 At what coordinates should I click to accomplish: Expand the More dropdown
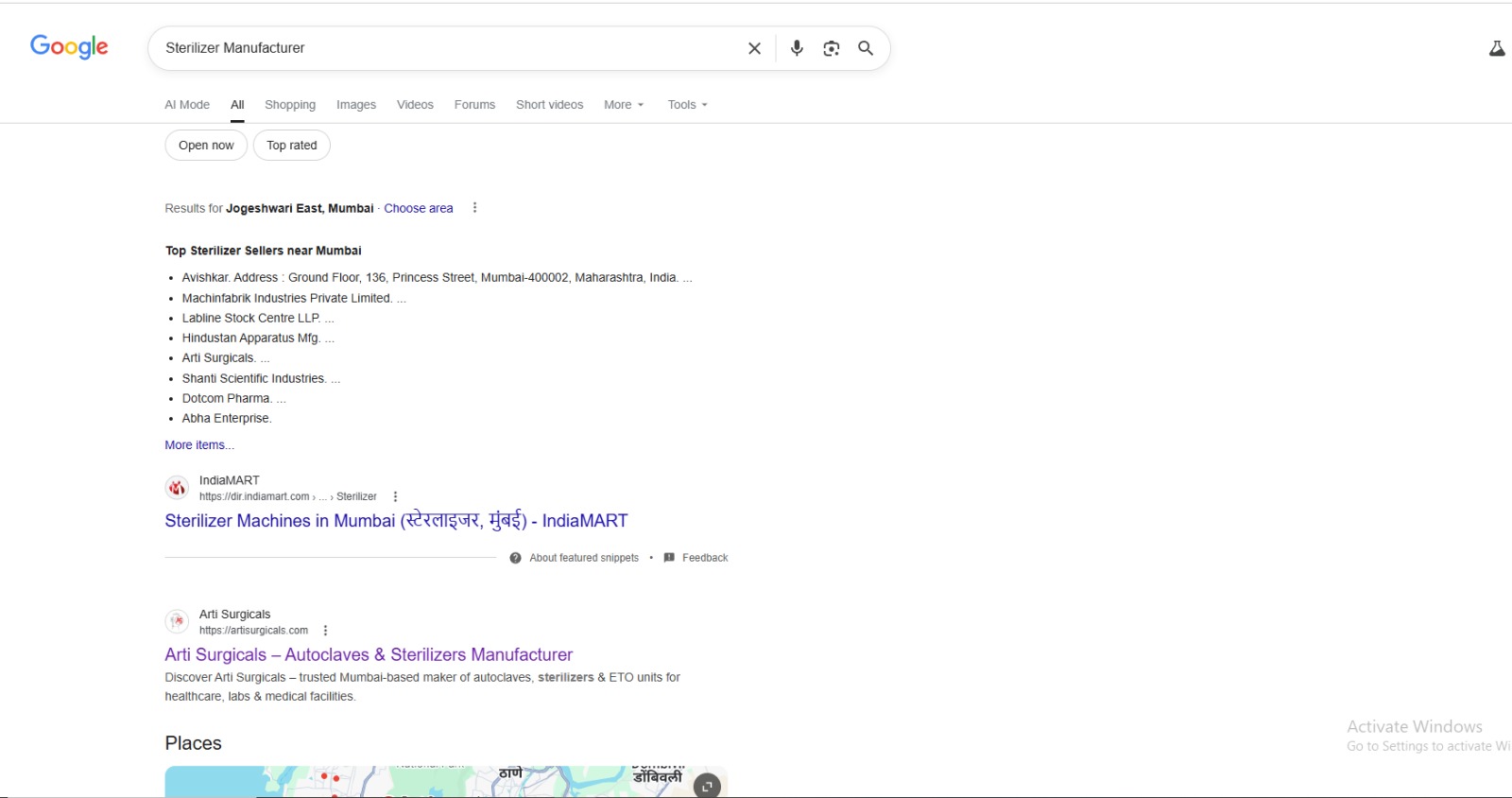tap(624, 105)
